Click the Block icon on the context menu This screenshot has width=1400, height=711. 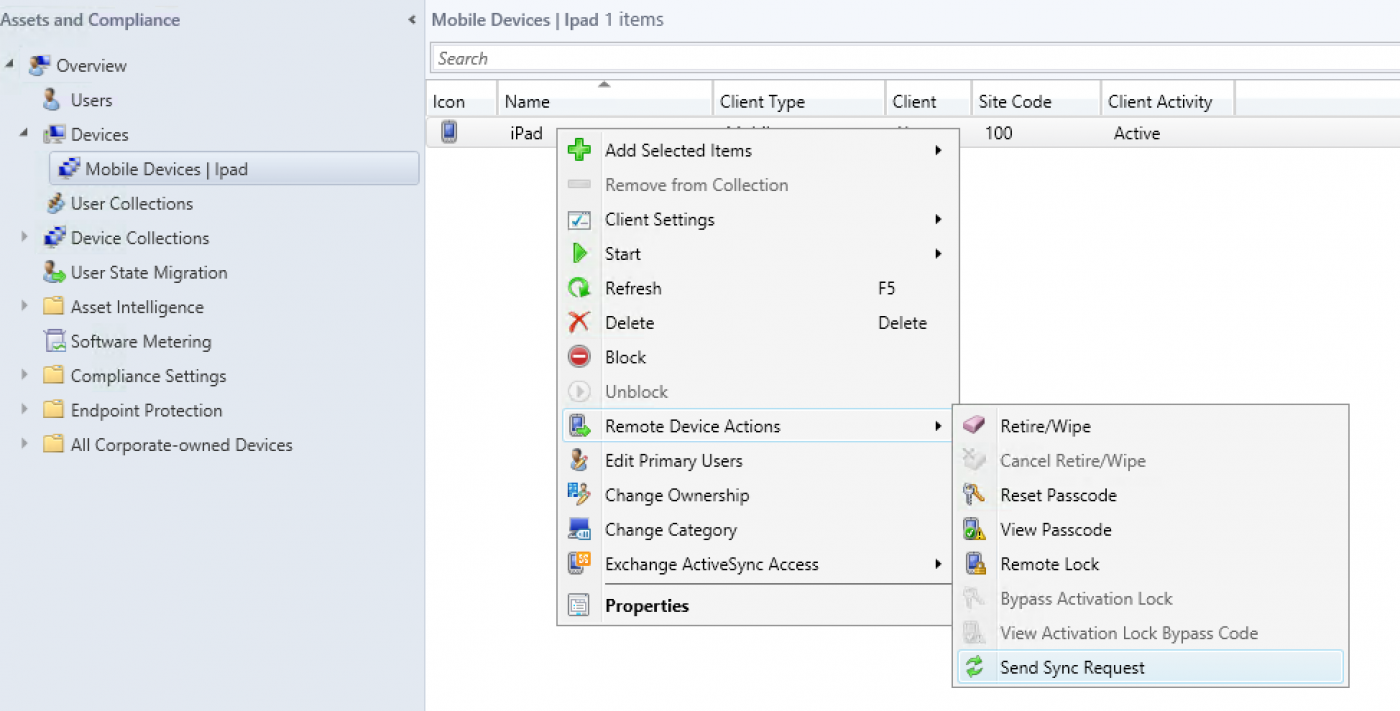pos(580,356)
